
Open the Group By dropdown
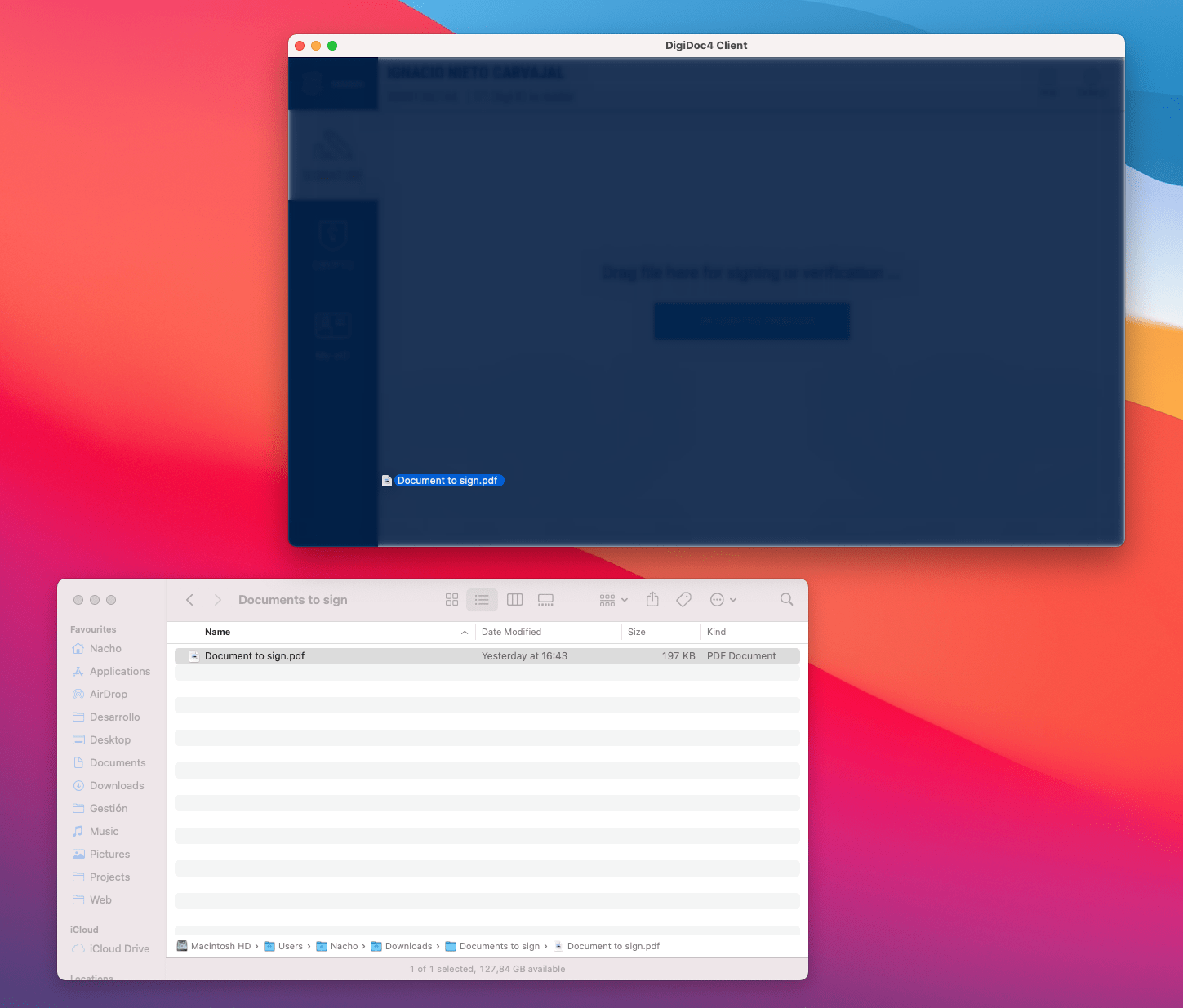[x=613, y=600]
